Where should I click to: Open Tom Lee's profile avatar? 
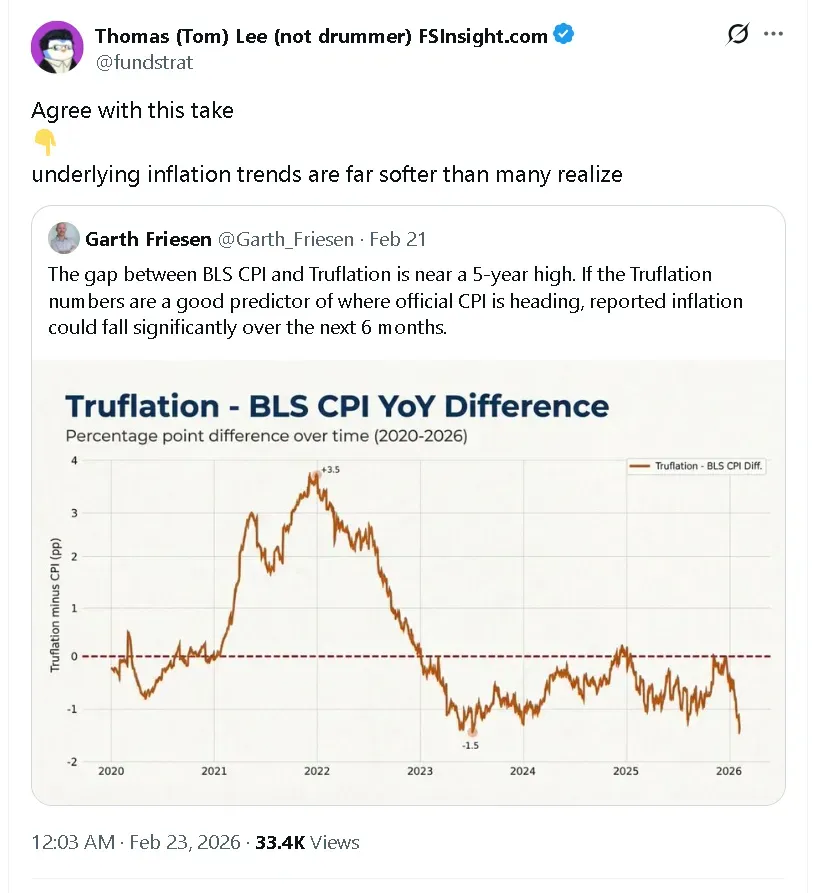[x=57, y=47]
